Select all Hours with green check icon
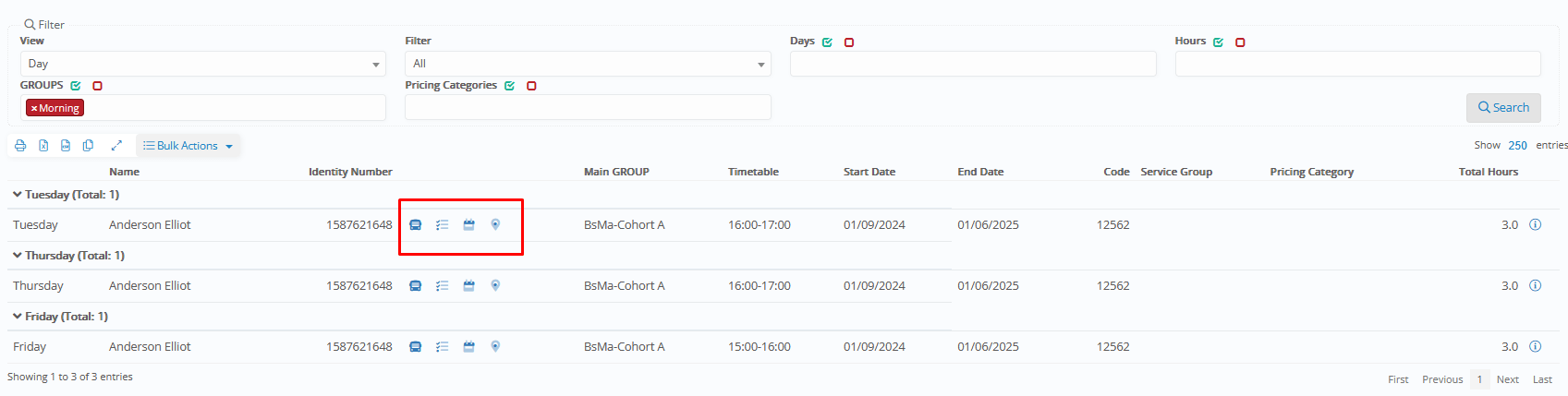 (x=1218, y=42)
